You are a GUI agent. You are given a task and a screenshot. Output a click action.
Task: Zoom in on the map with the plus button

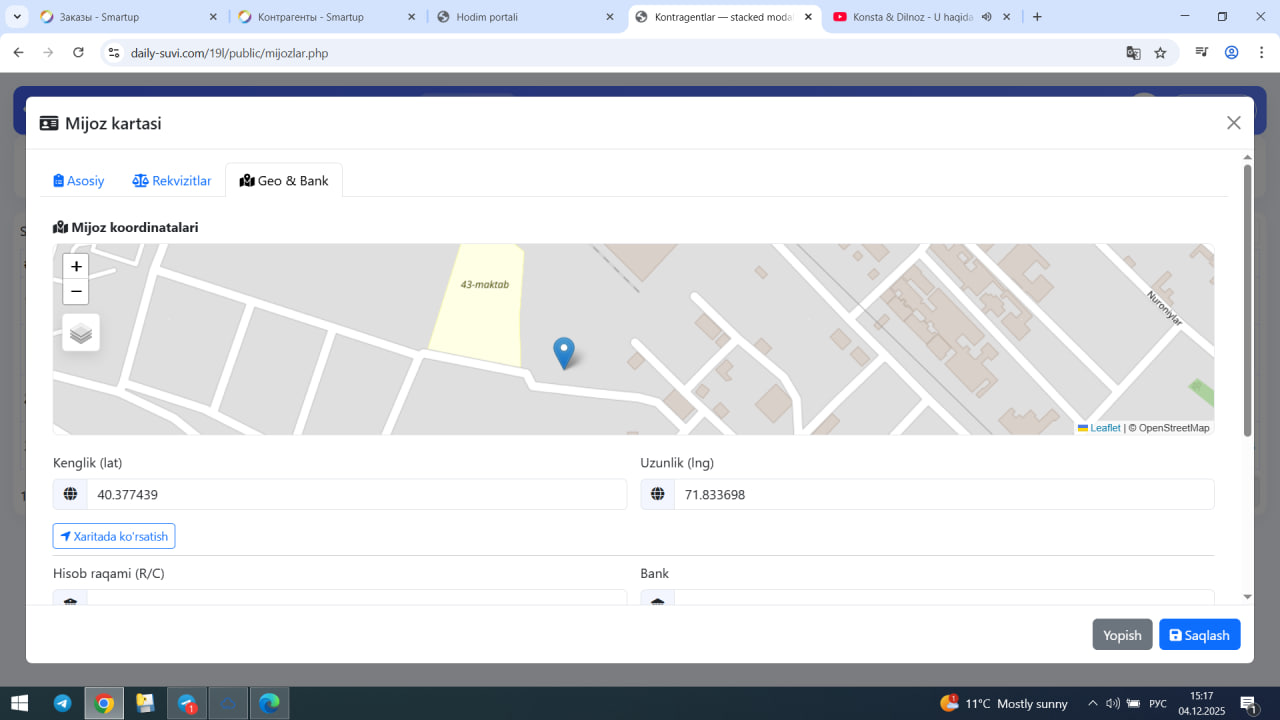[76, 267]
